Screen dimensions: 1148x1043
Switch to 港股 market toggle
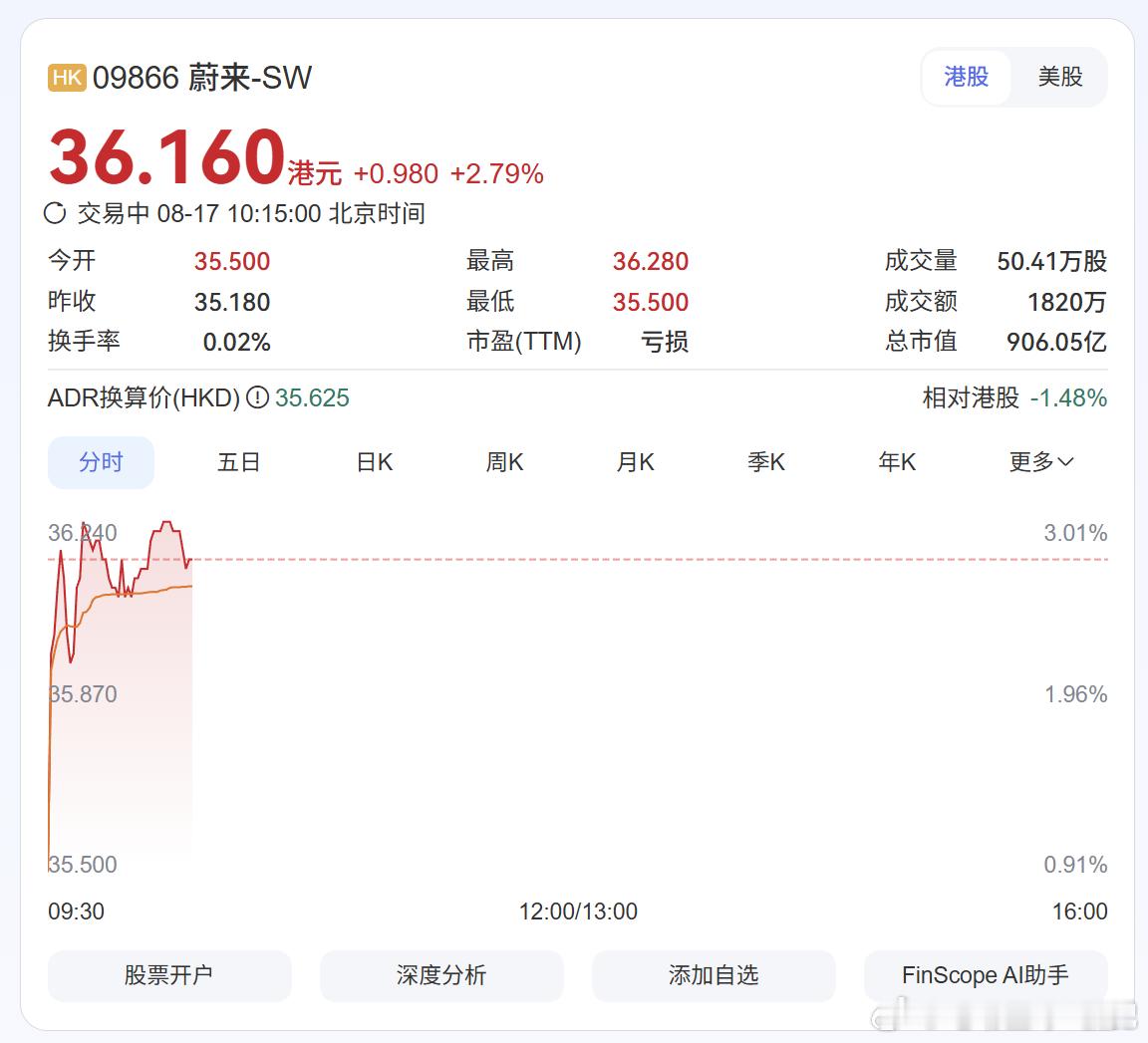point(967,77)
